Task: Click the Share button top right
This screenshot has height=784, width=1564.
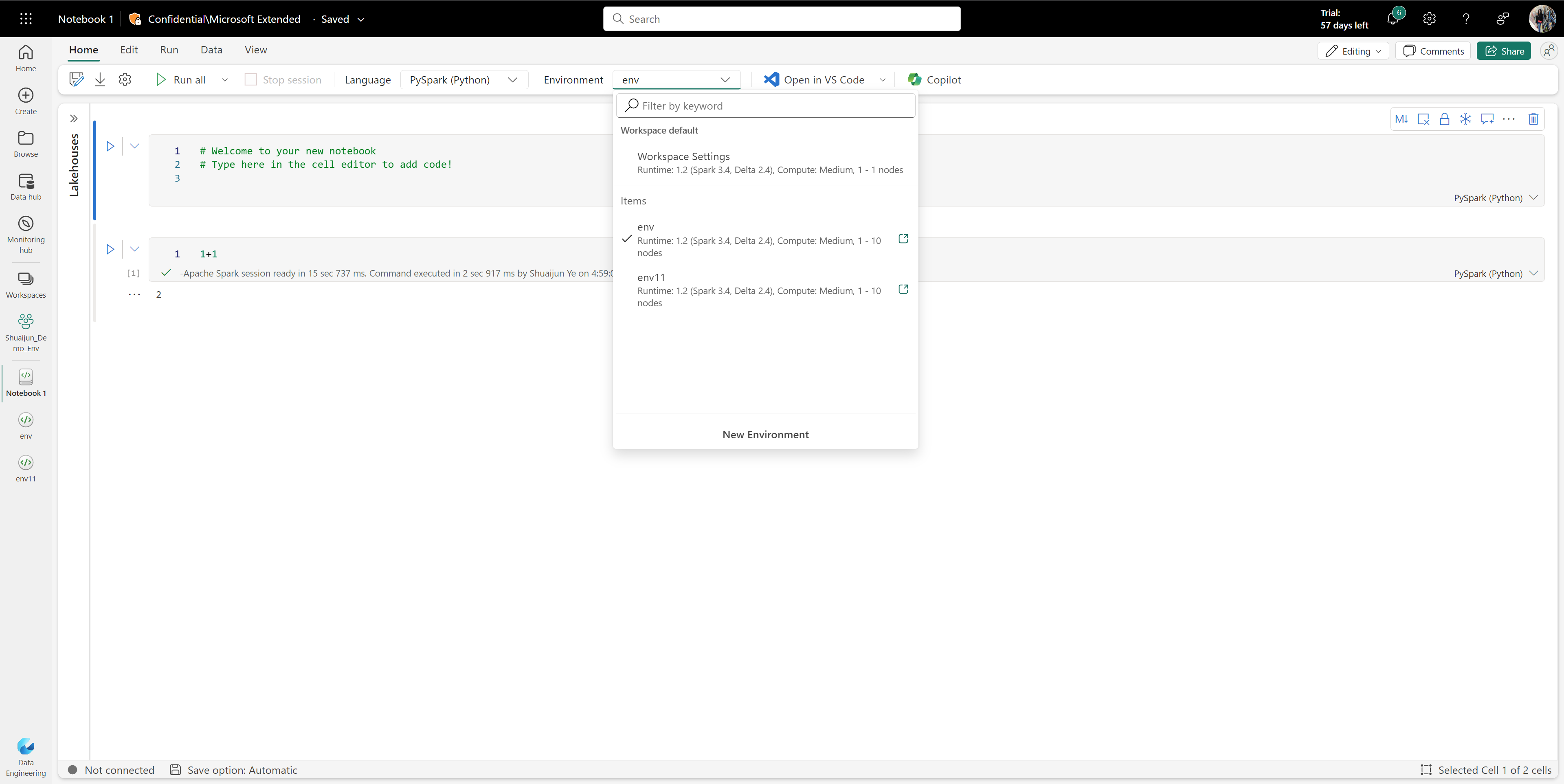Action: click(x=1504, y=50)
